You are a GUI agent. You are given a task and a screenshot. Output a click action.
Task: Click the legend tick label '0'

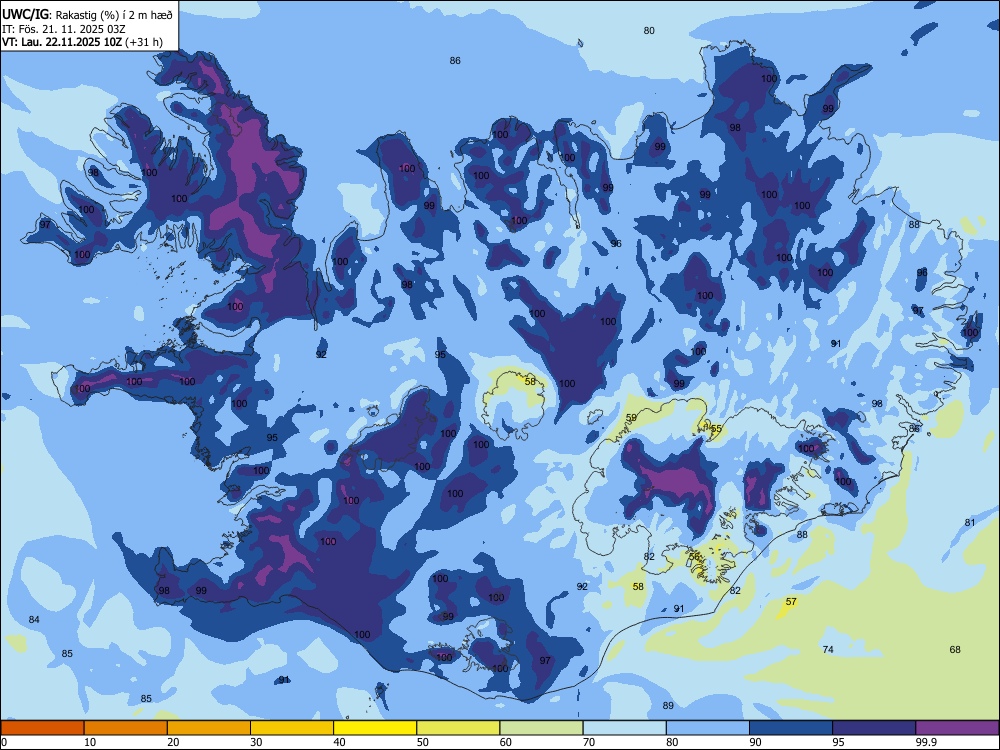pyautogui.click(x=4, y=742)
